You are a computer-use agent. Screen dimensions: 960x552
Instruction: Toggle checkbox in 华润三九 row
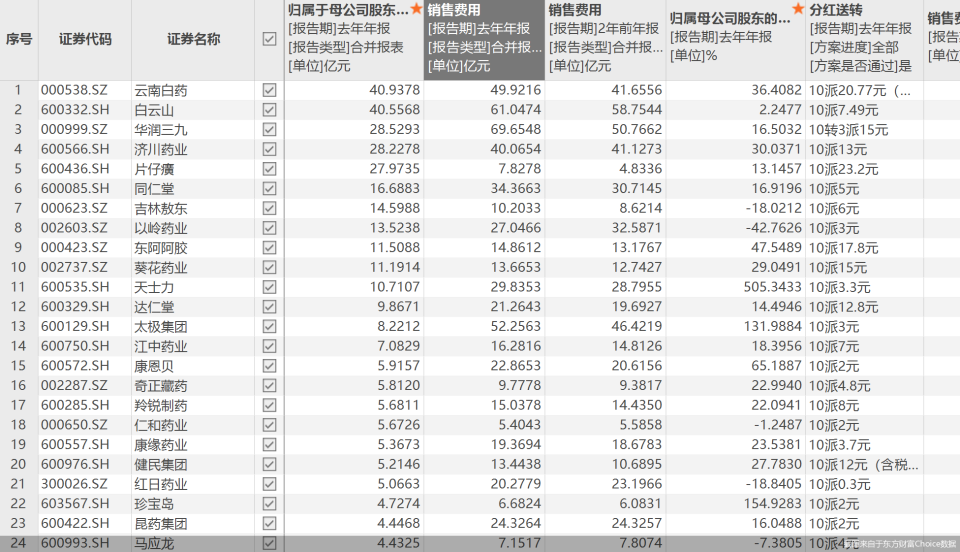point(269,130)
